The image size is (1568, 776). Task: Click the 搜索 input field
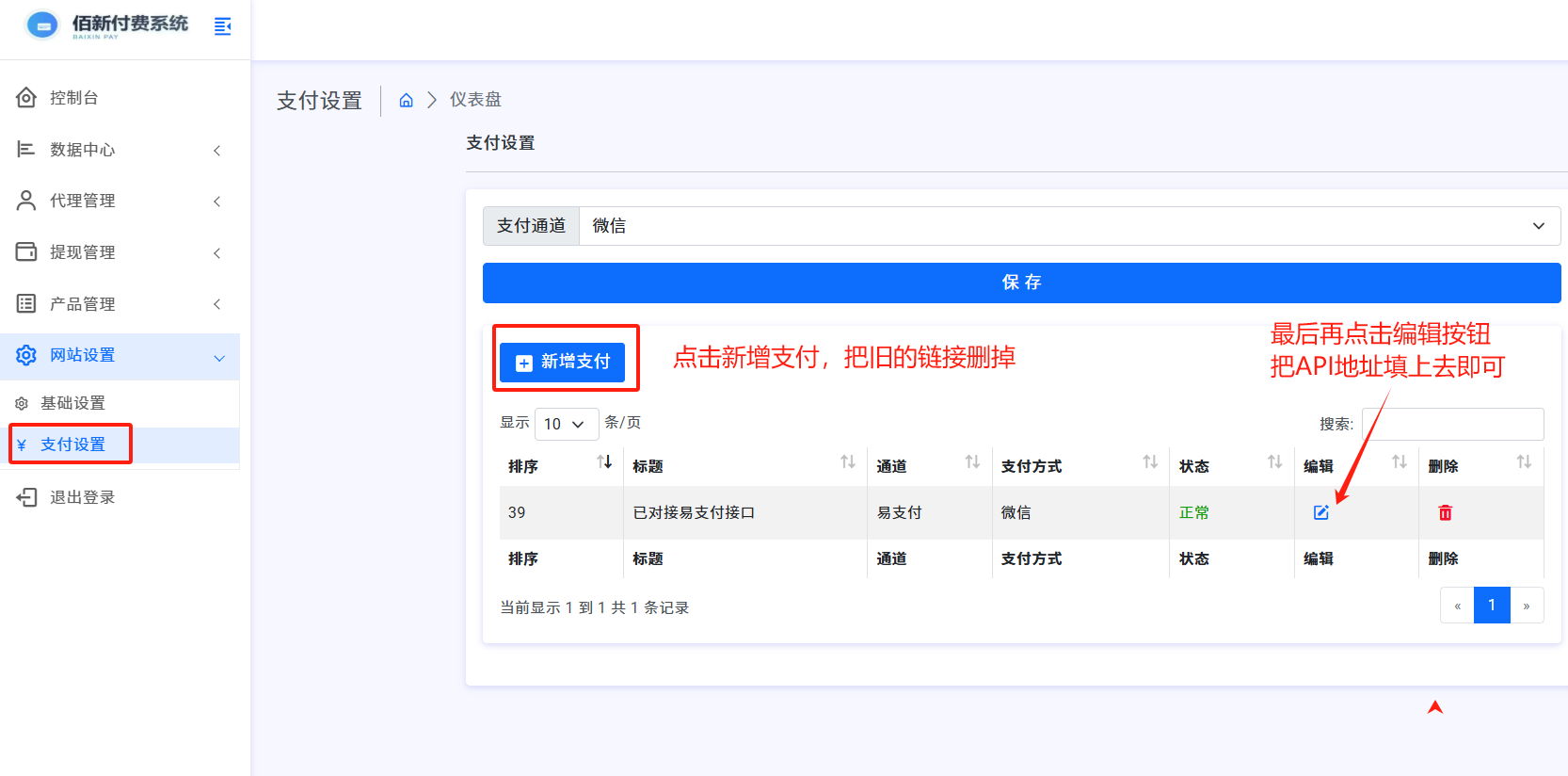pyautogui.click(x=1451, y=424)
